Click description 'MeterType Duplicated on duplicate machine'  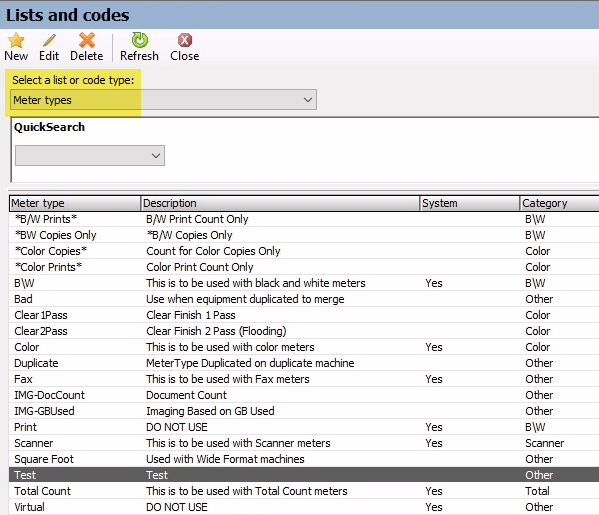click(250, 363)
